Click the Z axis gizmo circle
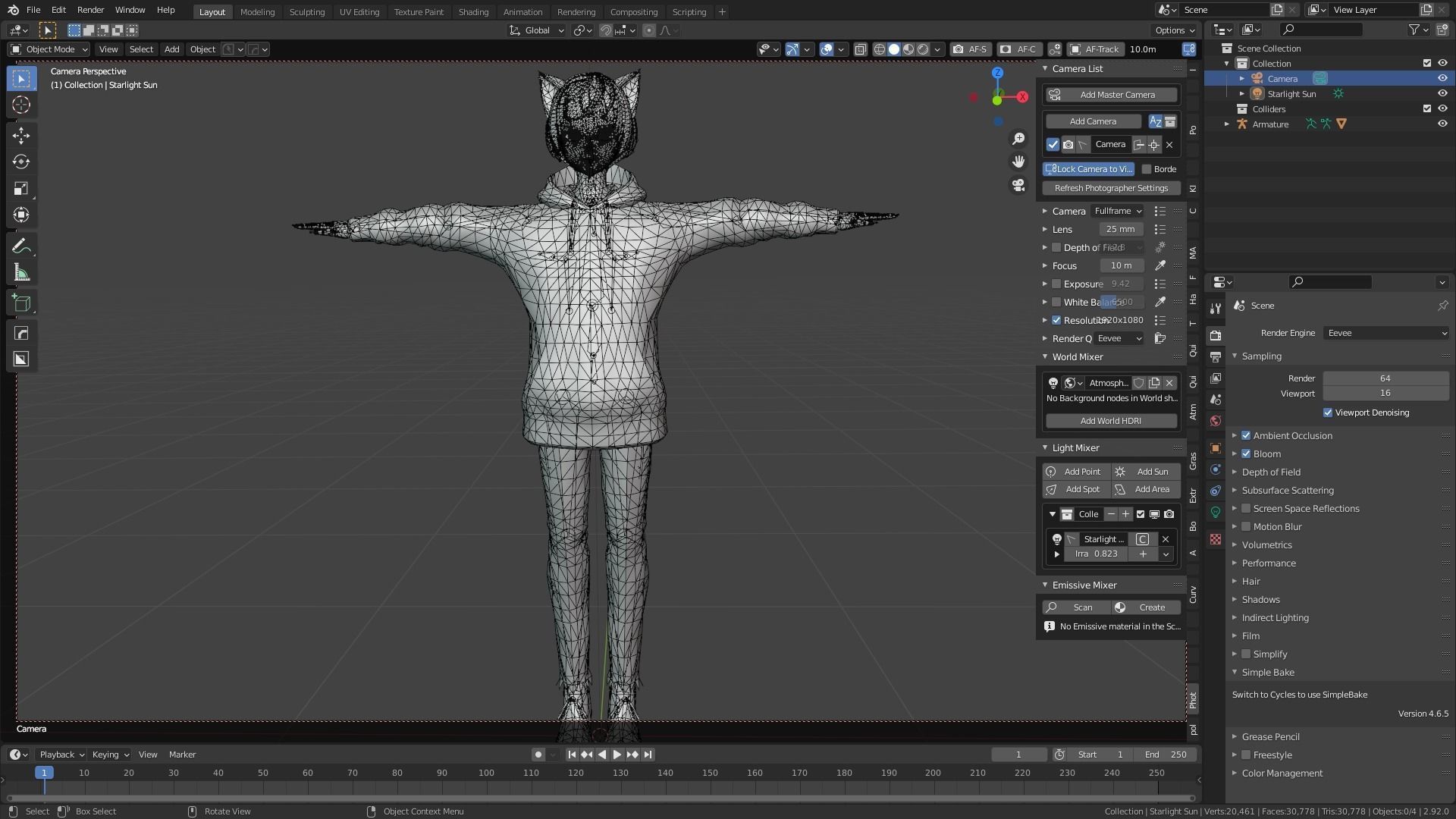 [x=997, y=73]
